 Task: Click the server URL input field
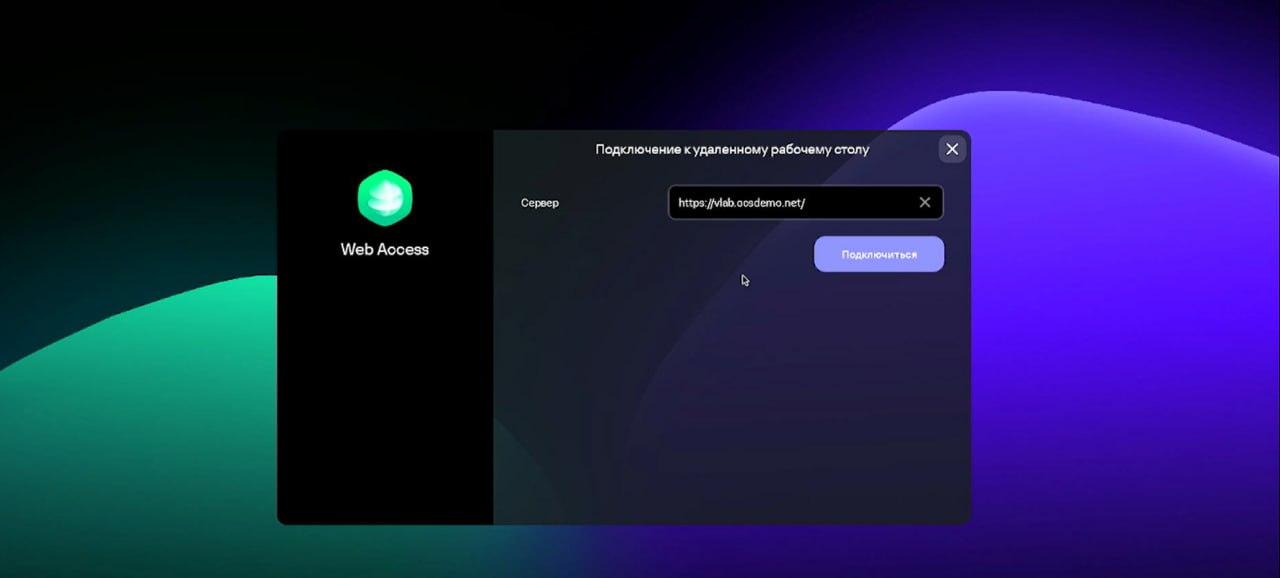pos(805,202)
